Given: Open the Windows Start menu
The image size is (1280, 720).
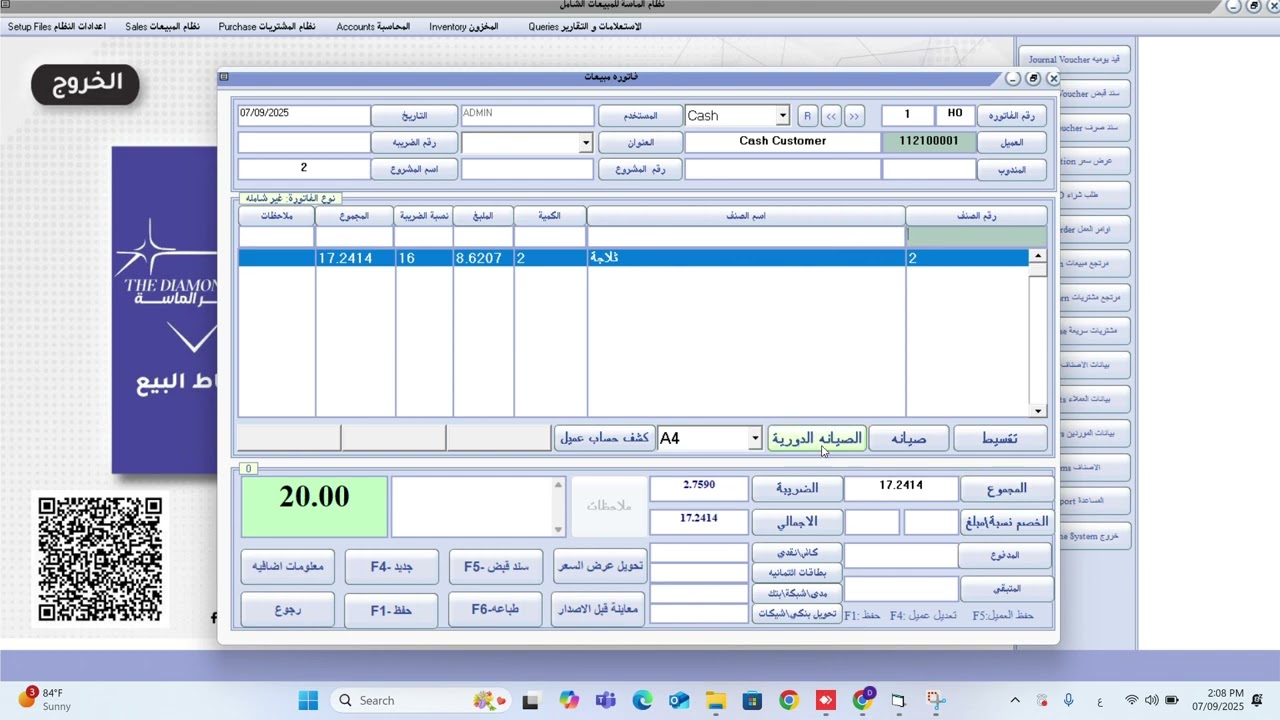Looking at the screenshot, I should tap(308, 700).
